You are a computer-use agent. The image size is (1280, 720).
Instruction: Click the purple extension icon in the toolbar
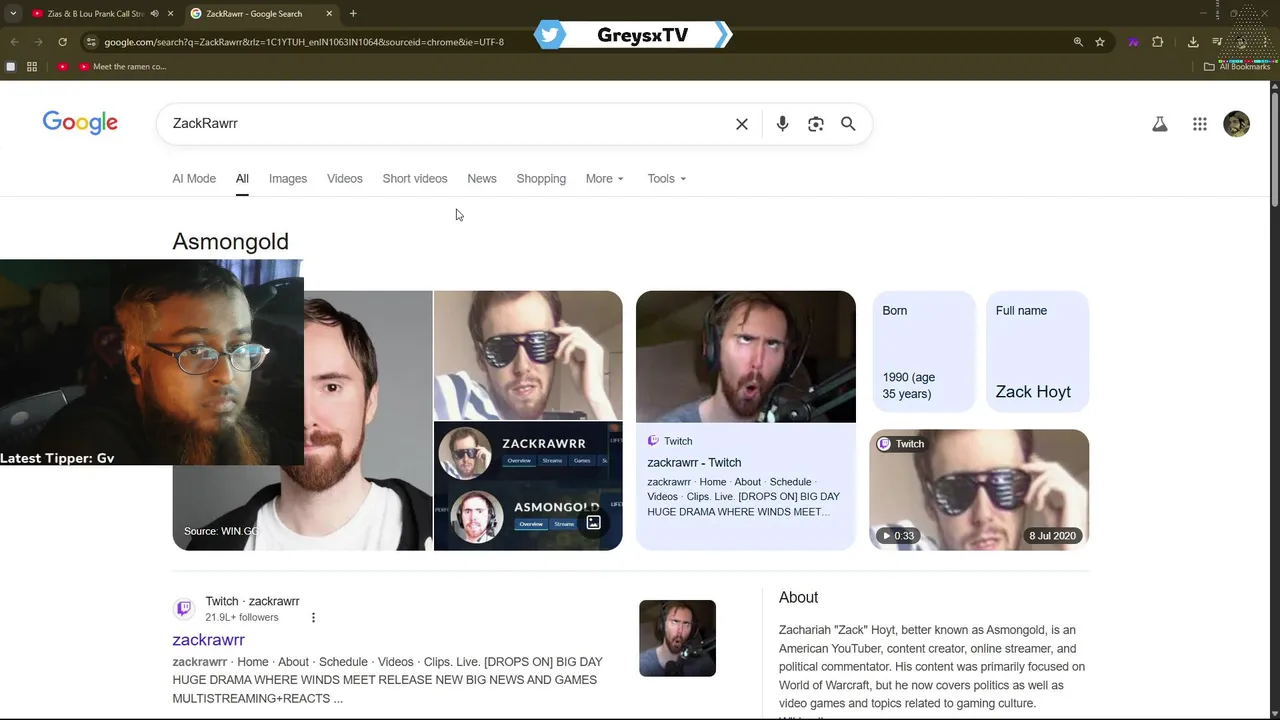(x=1133, y=42)
